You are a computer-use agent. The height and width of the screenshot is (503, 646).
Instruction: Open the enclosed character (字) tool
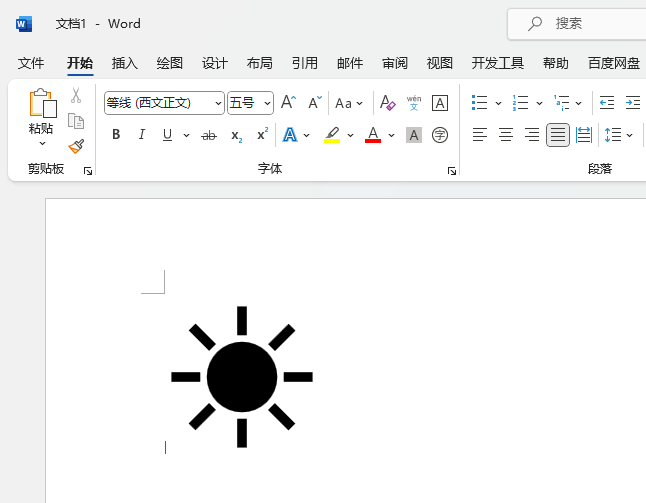tap(440, 135)
